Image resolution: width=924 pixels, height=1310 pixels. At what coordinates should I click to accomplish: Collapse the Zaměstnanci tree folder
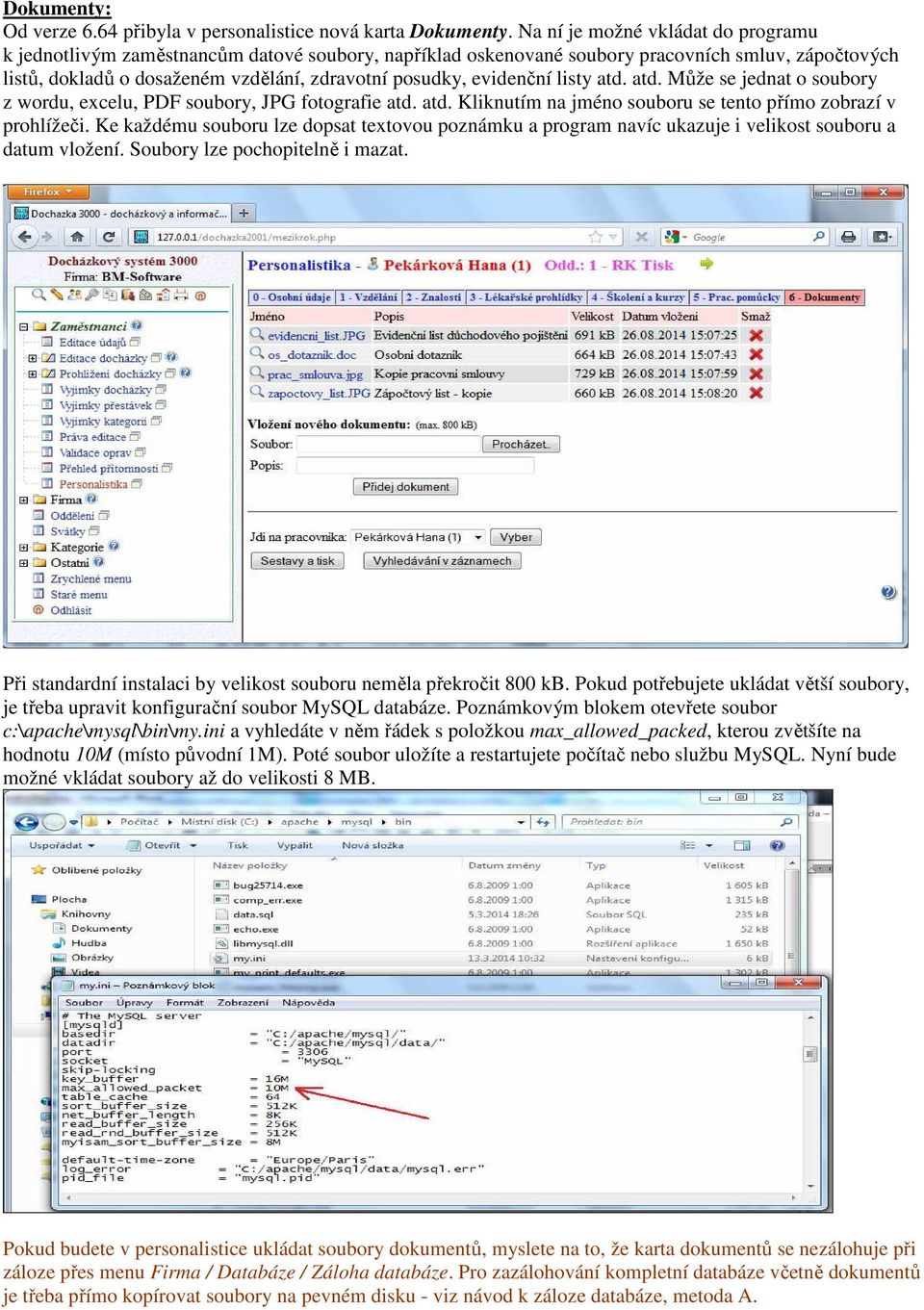click(x=24, y=327)
